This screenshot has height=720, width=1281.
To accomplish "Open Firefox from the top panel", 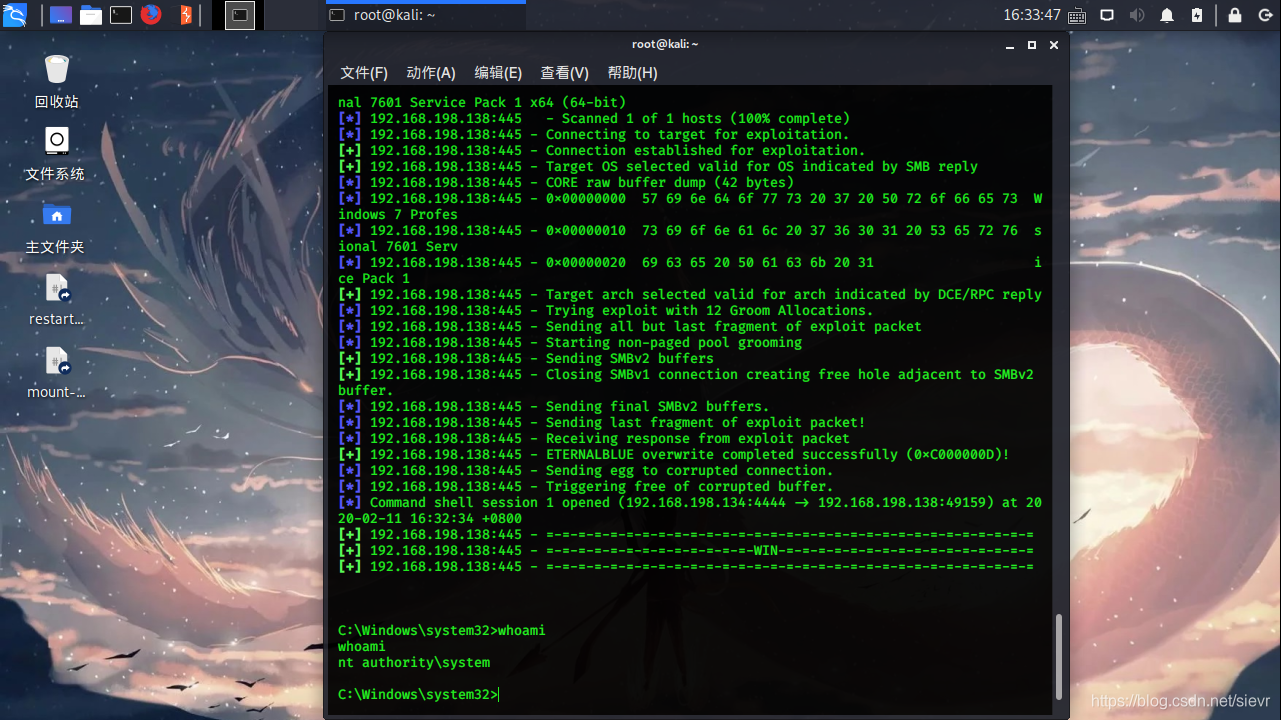I will pyautogui.click(x=151, y=14).
